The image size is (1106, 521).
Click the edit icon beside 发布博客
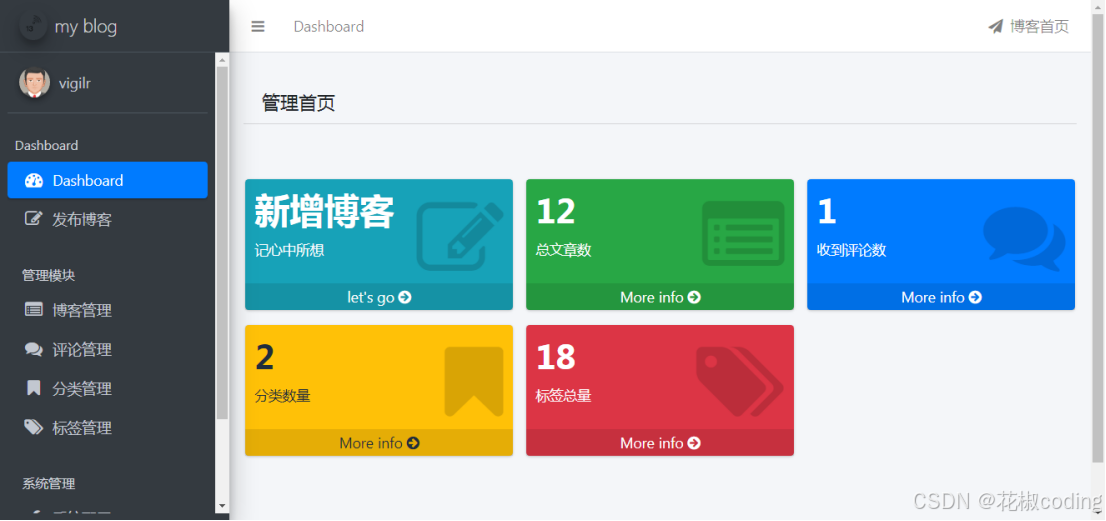click(x=34, y=219)
